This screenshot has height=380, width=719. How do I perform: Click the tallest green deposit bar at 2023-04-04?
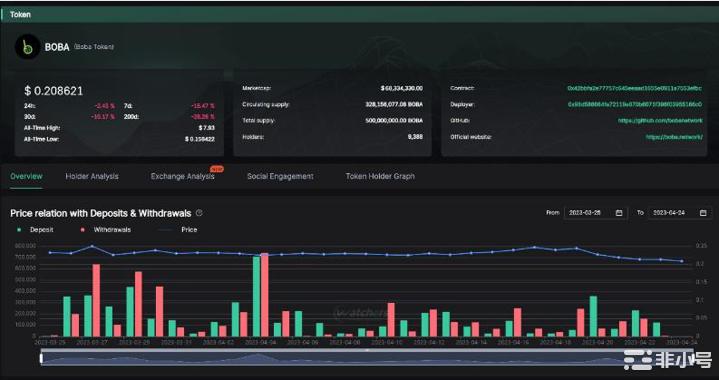257,297
